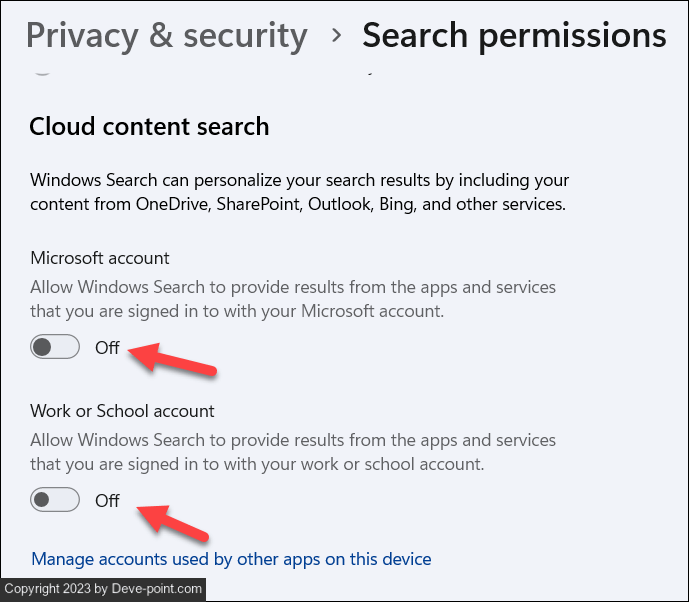Viewport: 689px width, 602px height.
Task: Click the breadcrumb chevron separator
Action: tap(337, 35)
